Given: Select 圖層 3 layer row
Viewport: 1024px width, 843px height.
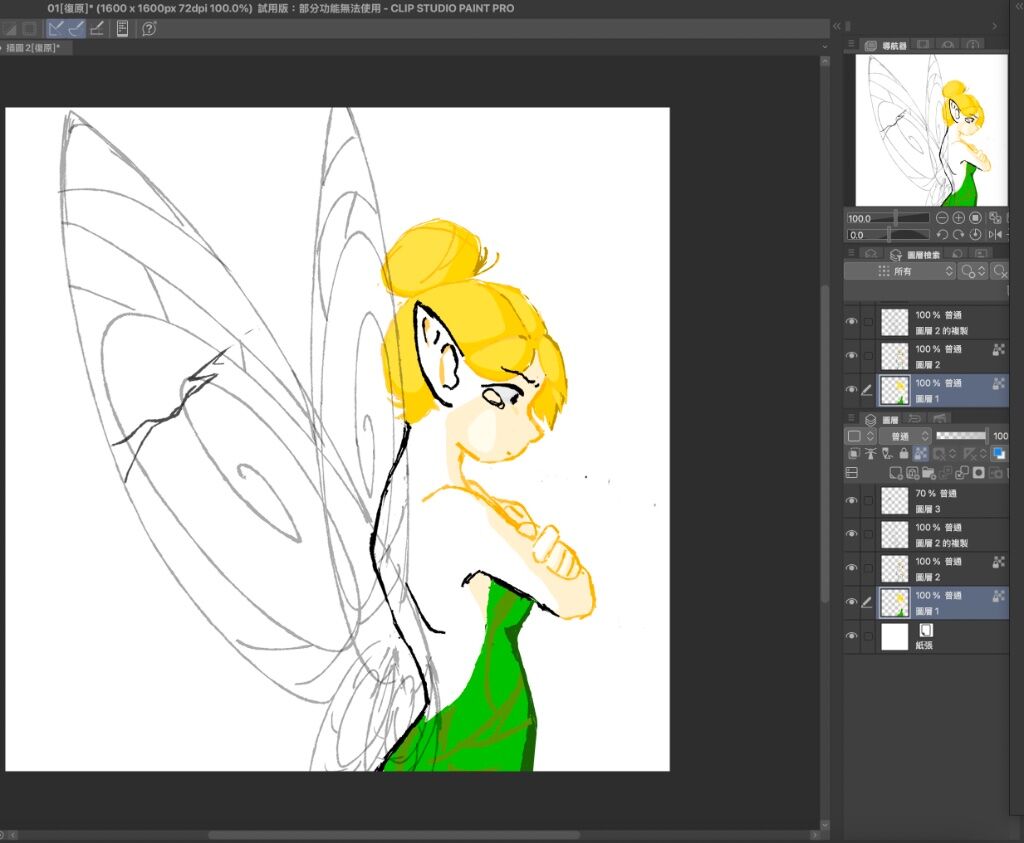Looking at the screenshot, I should [926, 501].
